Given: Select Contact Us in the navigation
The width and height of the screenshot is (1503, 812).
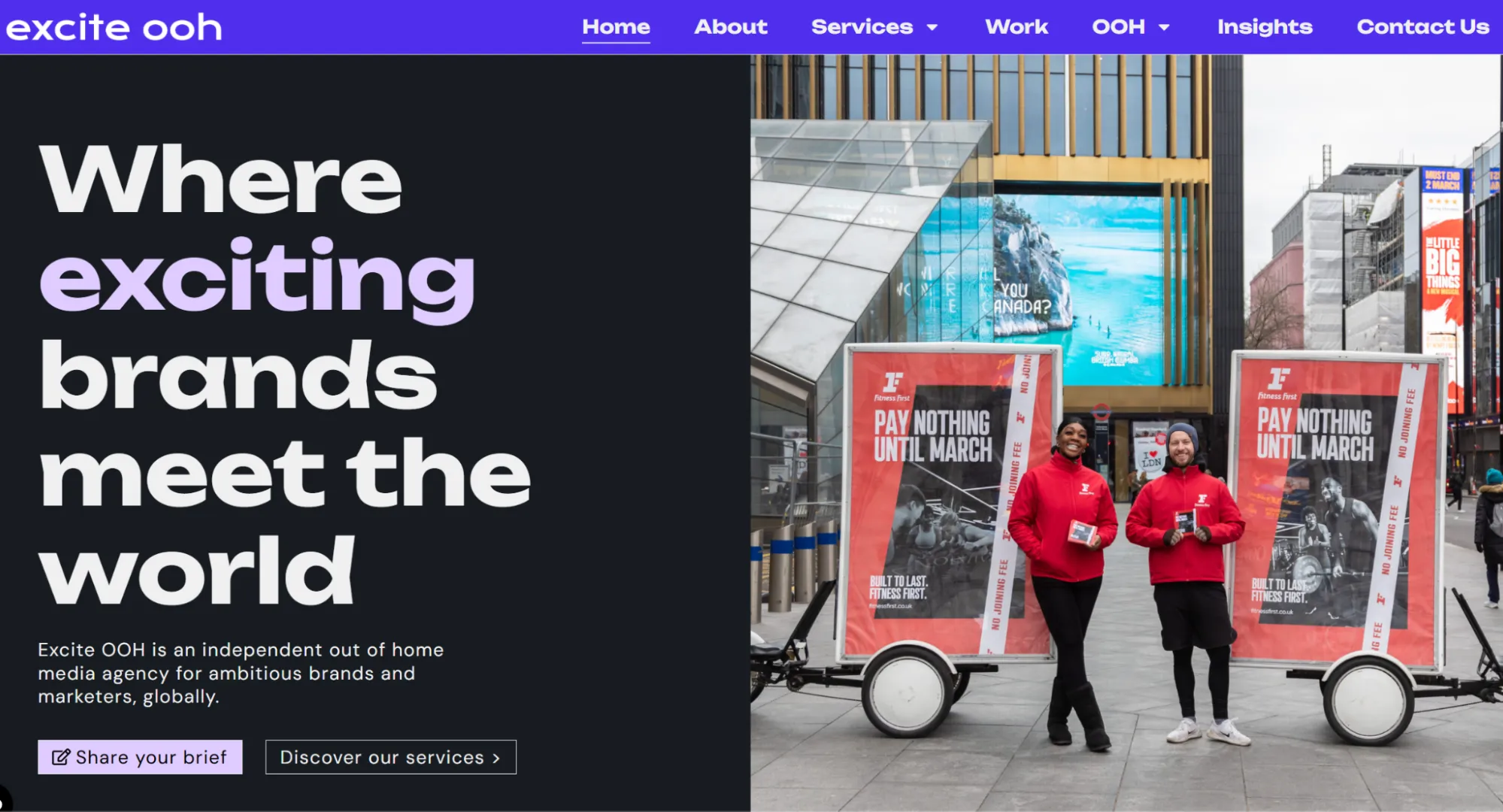Looking at the screenshot, I should pyautogui.click(x=1423, y=27).
